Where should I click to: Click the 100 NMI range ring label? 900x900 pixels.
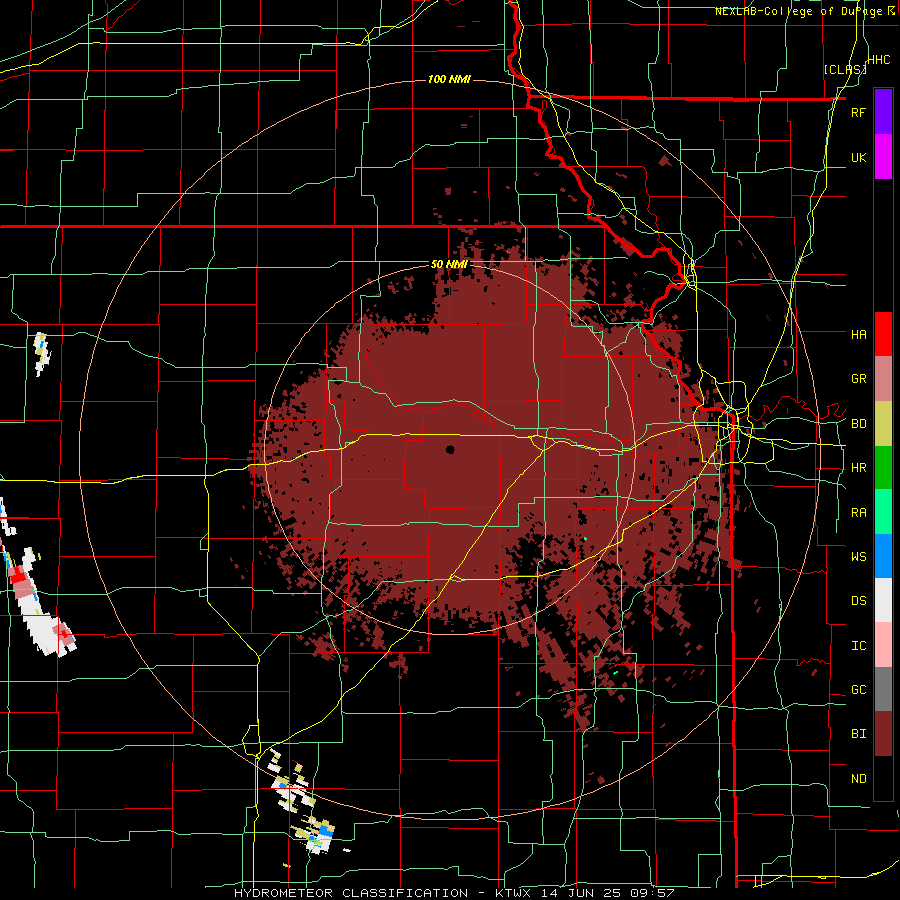click(x=449, y=79)
